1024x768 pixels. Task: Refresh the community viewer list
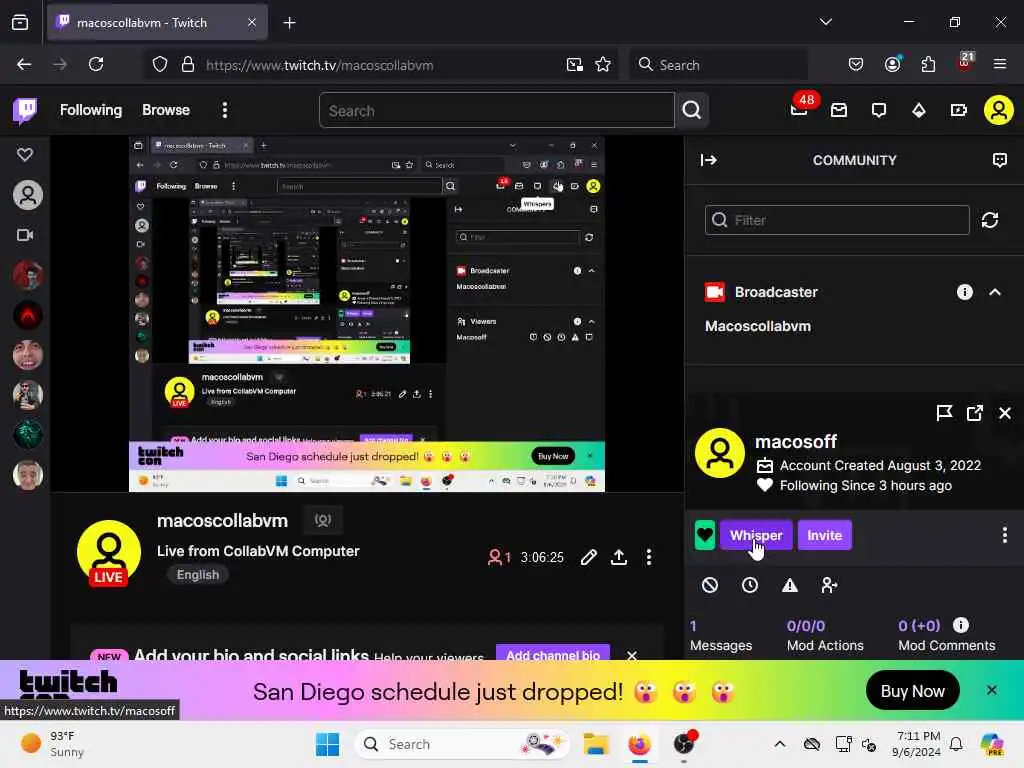(990, 220)
